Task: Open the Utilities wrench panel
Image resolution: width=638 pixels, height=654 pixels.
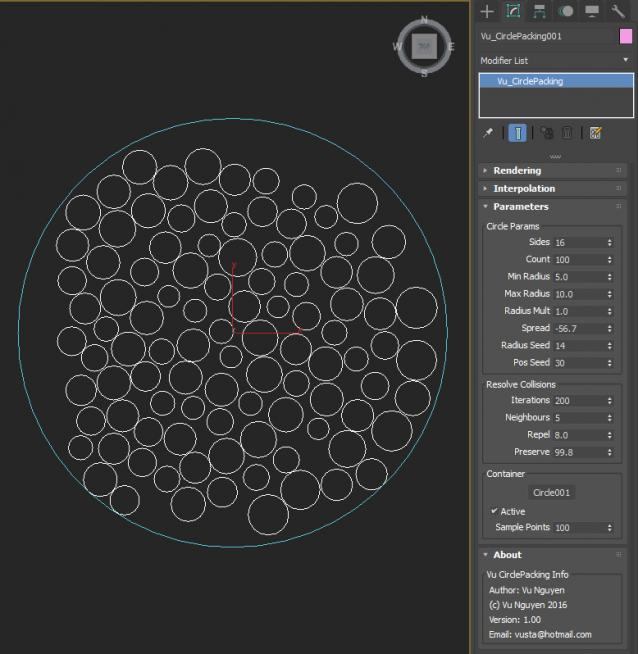Action: [618, 12]
